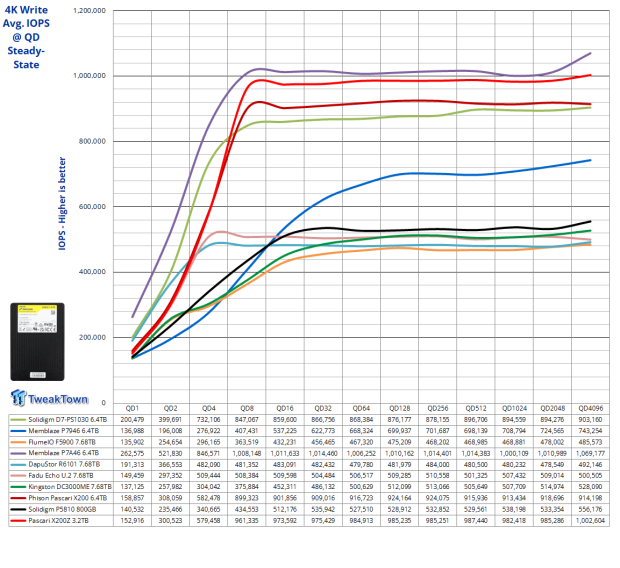Click the 'QD8' column header
This screenshot has height=568, width=620.
point(247,408)
